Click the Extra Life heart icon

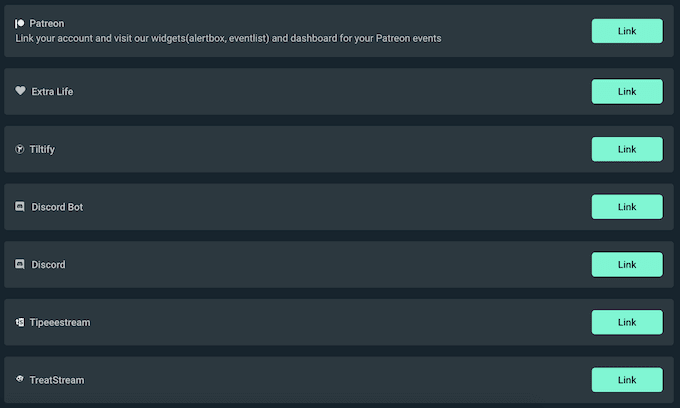tap(20, 91)
